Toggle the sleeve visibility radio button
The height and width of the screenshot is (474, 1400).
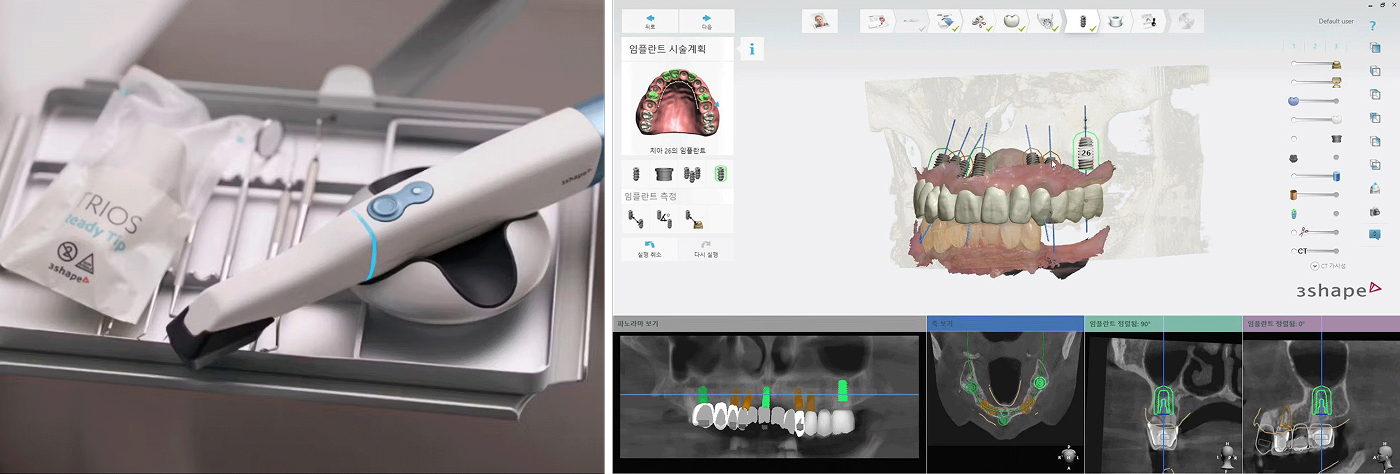coord(1295,139)
